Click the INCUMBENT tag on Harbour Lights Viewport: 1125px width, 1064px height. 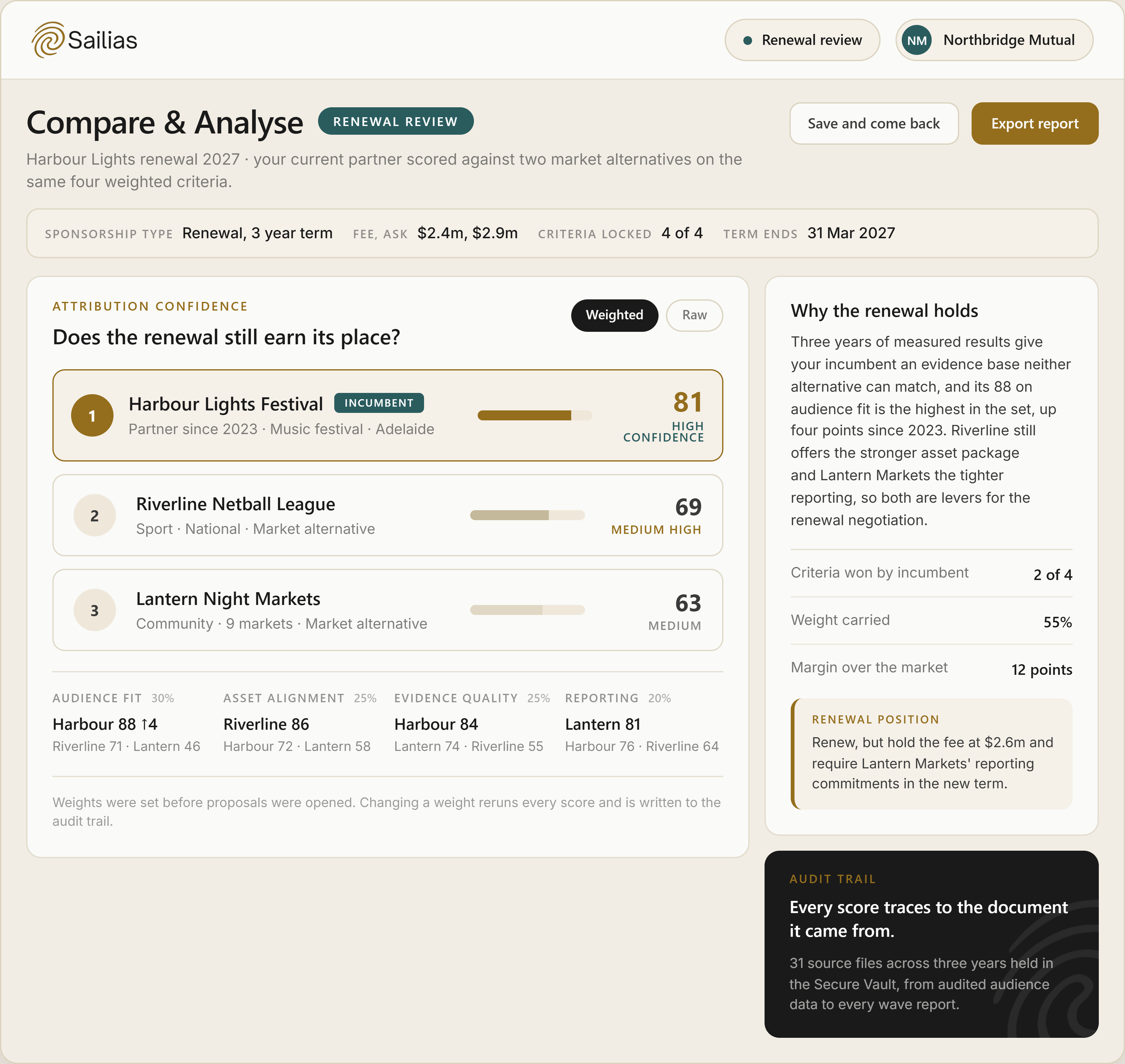[x=379, y=403]
